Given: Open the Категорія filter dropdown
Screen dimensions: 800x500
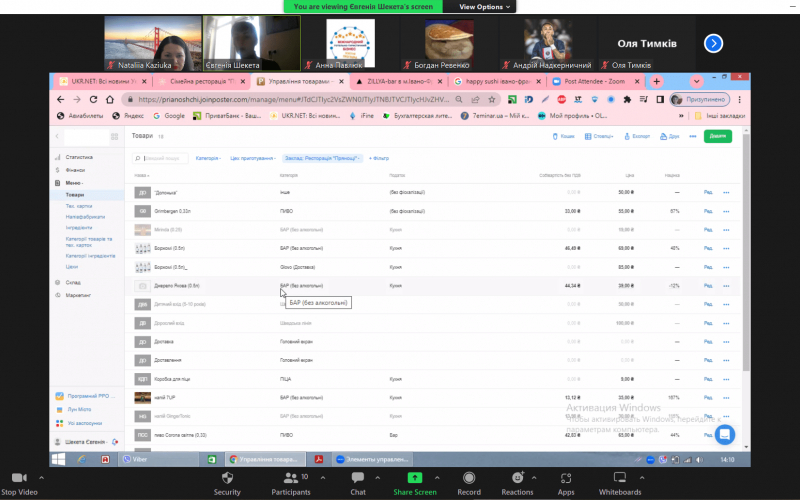Looking at the screenshot, I should [x=208, y=158].
